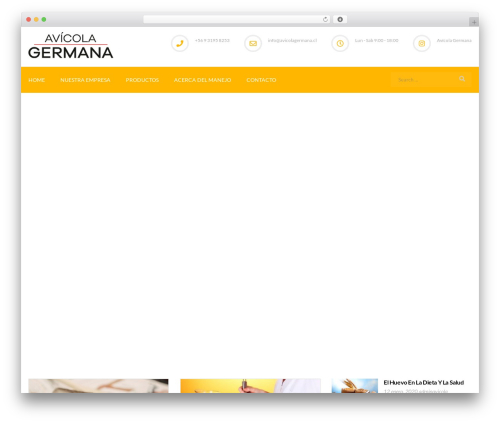
Task: Click the red close window button
Action: coord(29,19)
